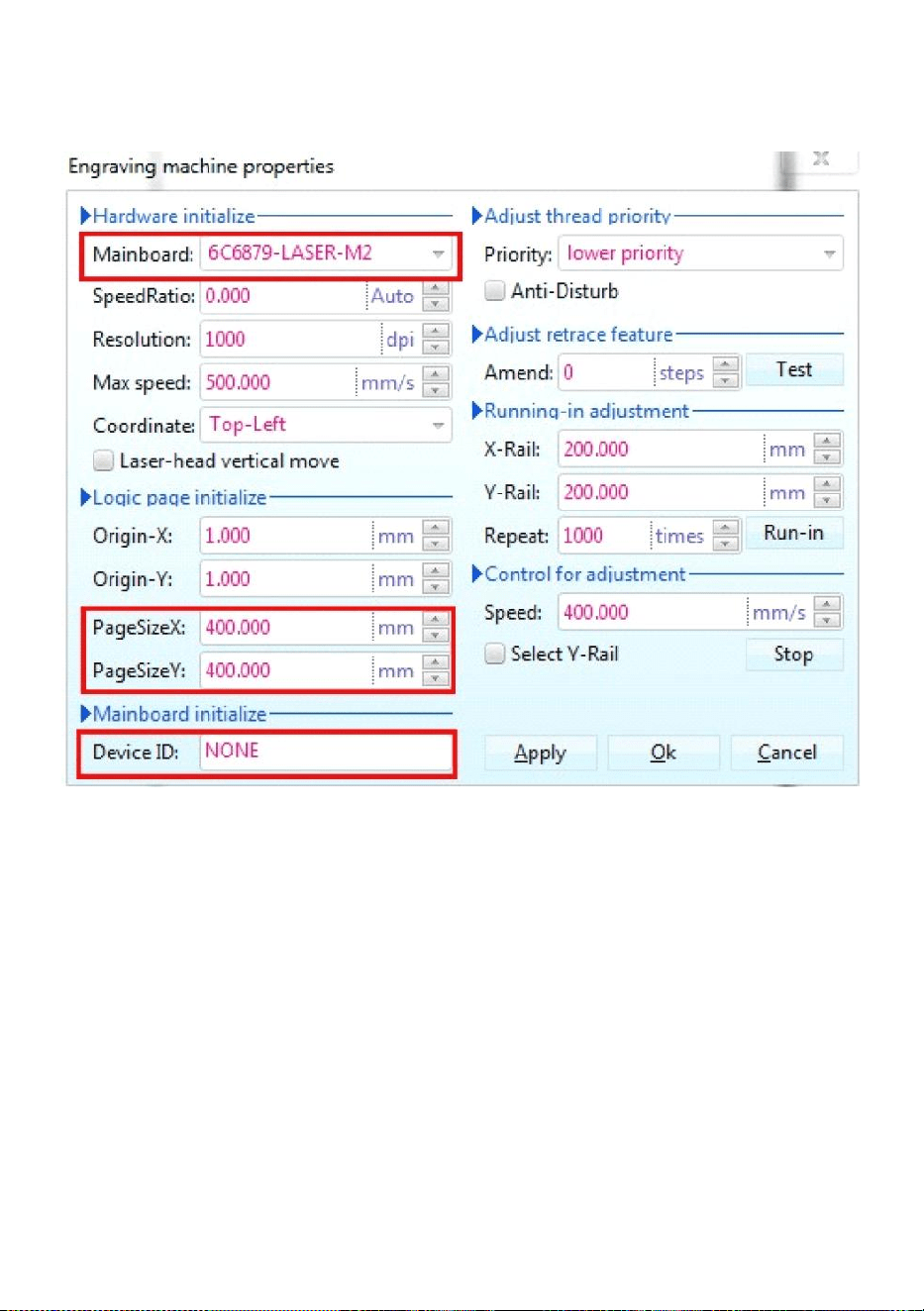Decrease PageSizeY with down arrow

436,678
